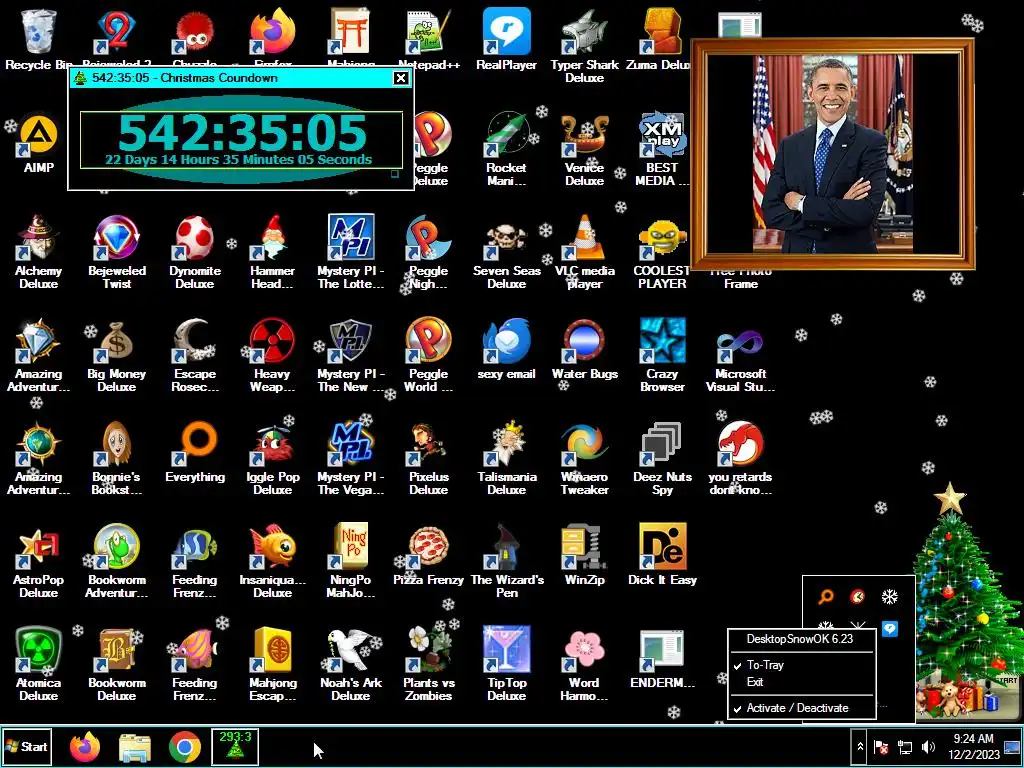Open Mahjong Escape shortcut
The height and width of the screenshot is (768, 1024).
(x=272, y=664)
